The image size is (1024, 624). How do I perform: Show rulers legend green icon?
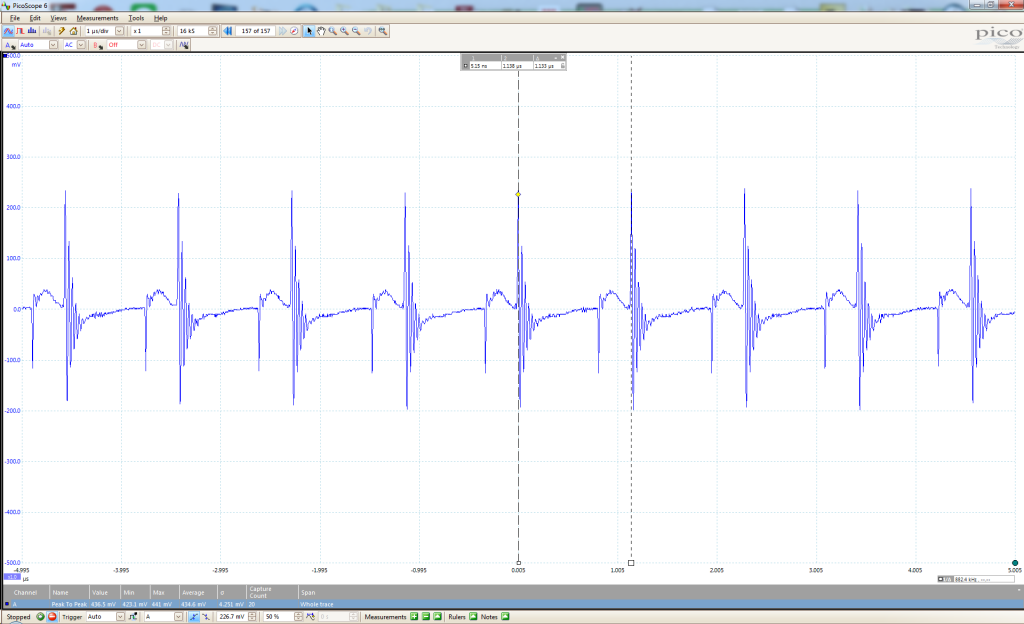click(473, 616)
